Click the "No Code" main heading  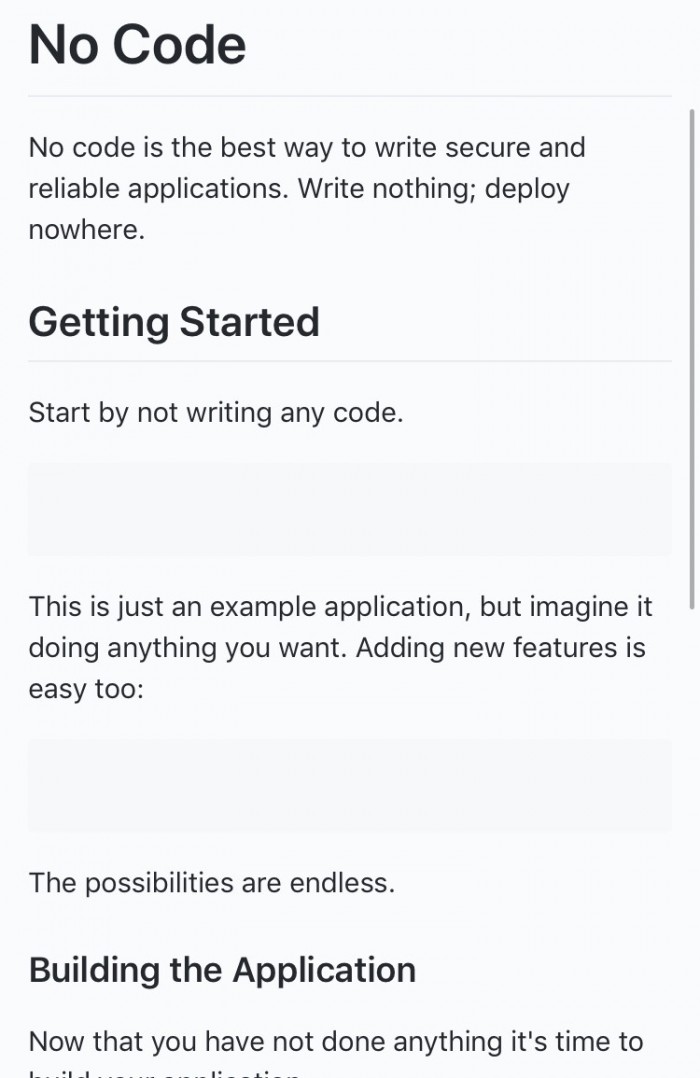point(137,45)
